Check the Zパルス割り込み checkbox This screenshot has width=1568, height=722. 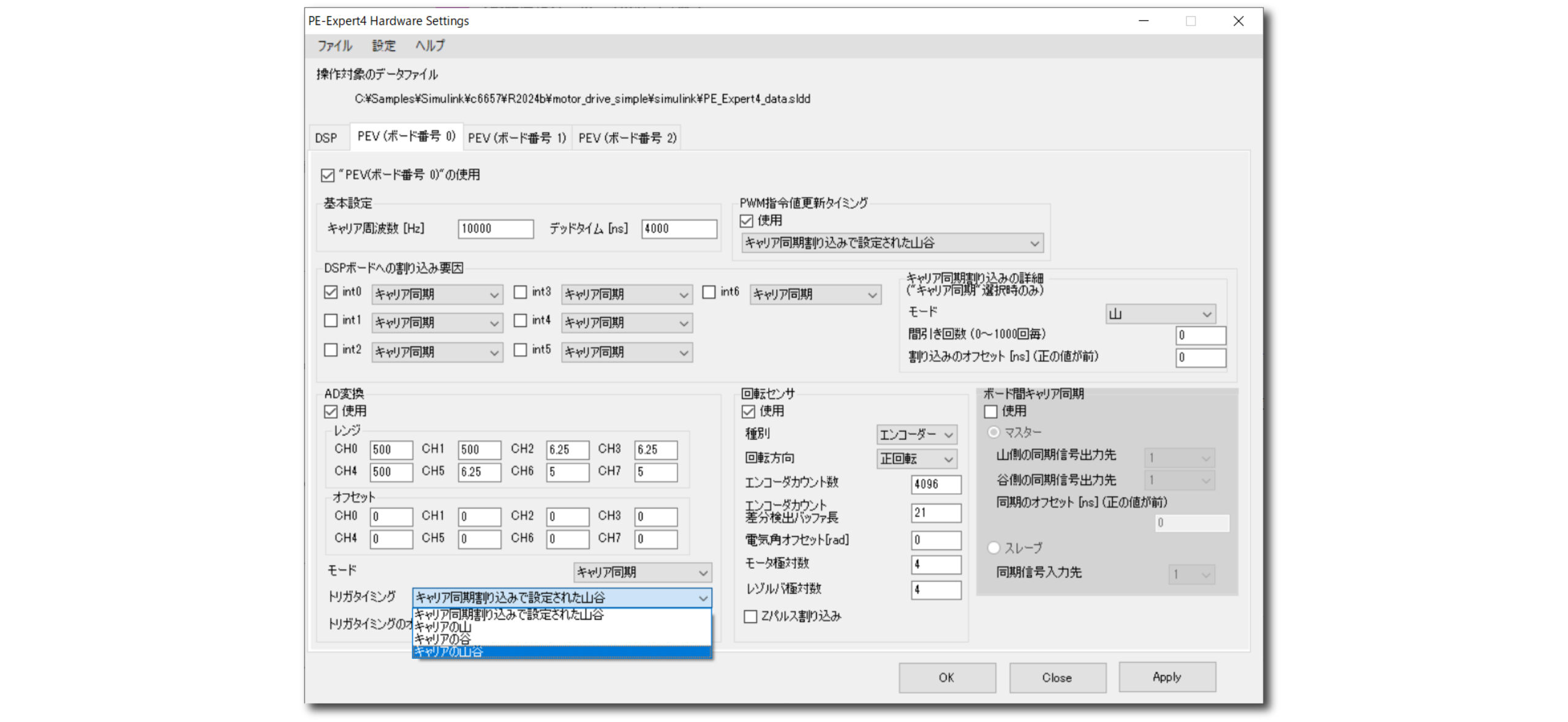point(750,616)
